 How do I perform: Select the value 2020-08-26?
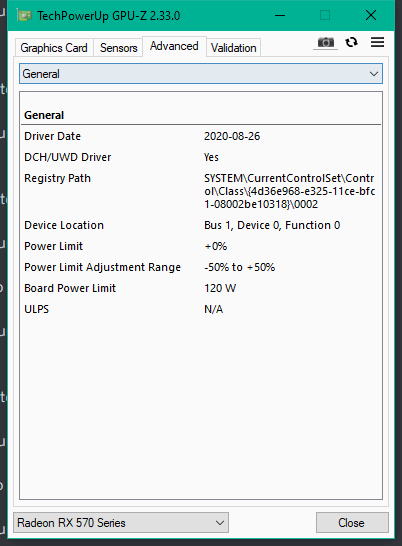232,136
